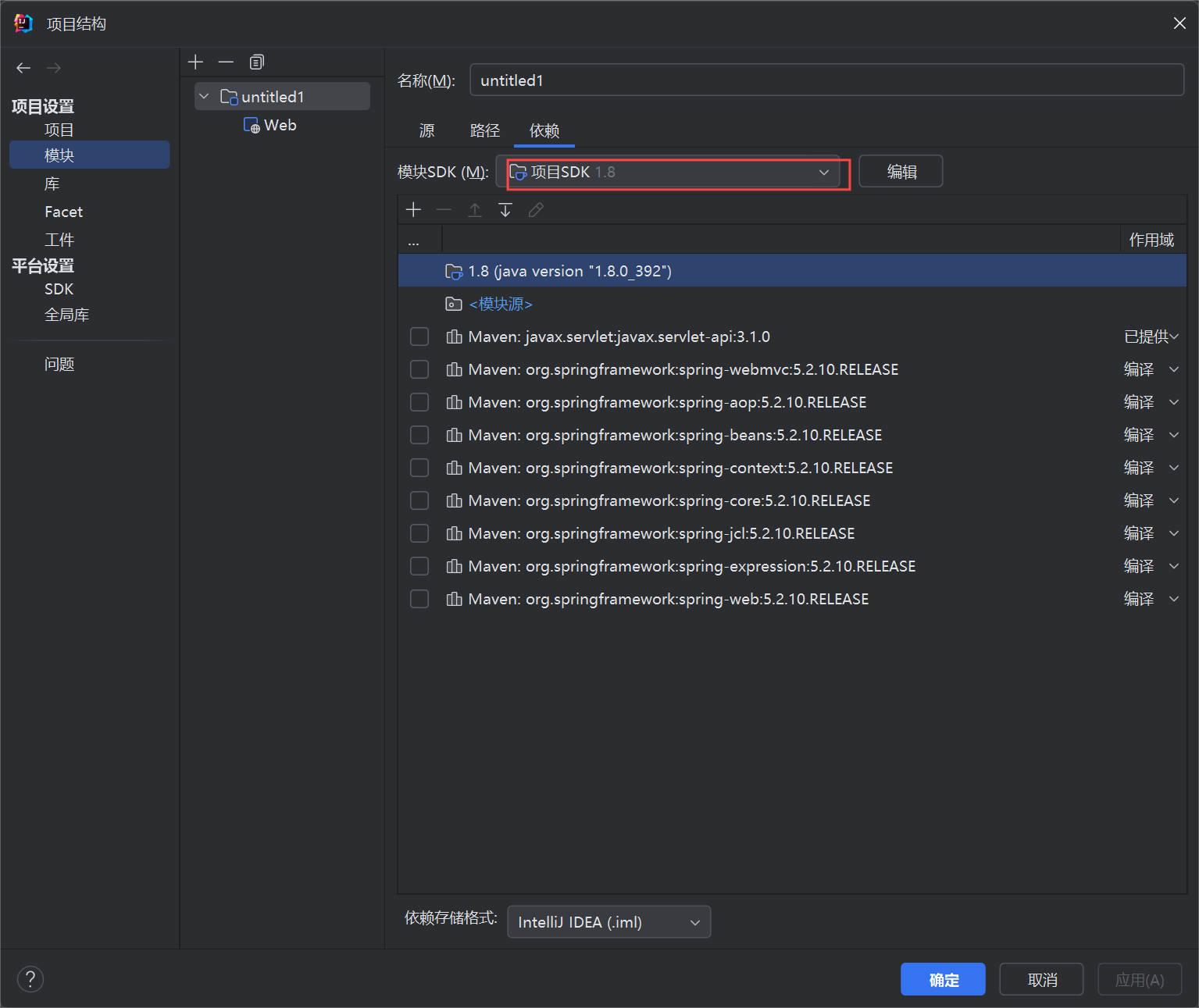Open help question mark icon
Viewport: 1199px width, 1008px height.
click(30, 978)
